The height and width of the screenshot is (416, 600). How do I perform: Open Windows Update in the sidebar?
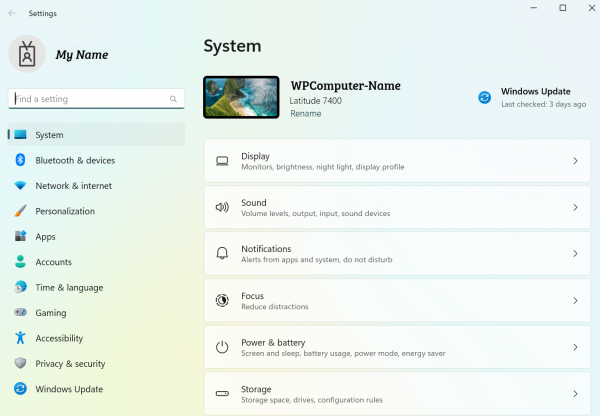click(x=68, y=389)
